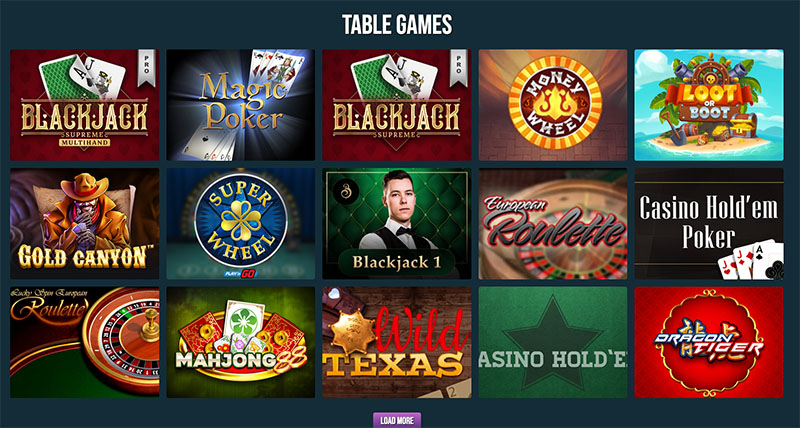Click the PRO ribbon on Blackjack Supreme

459,68
